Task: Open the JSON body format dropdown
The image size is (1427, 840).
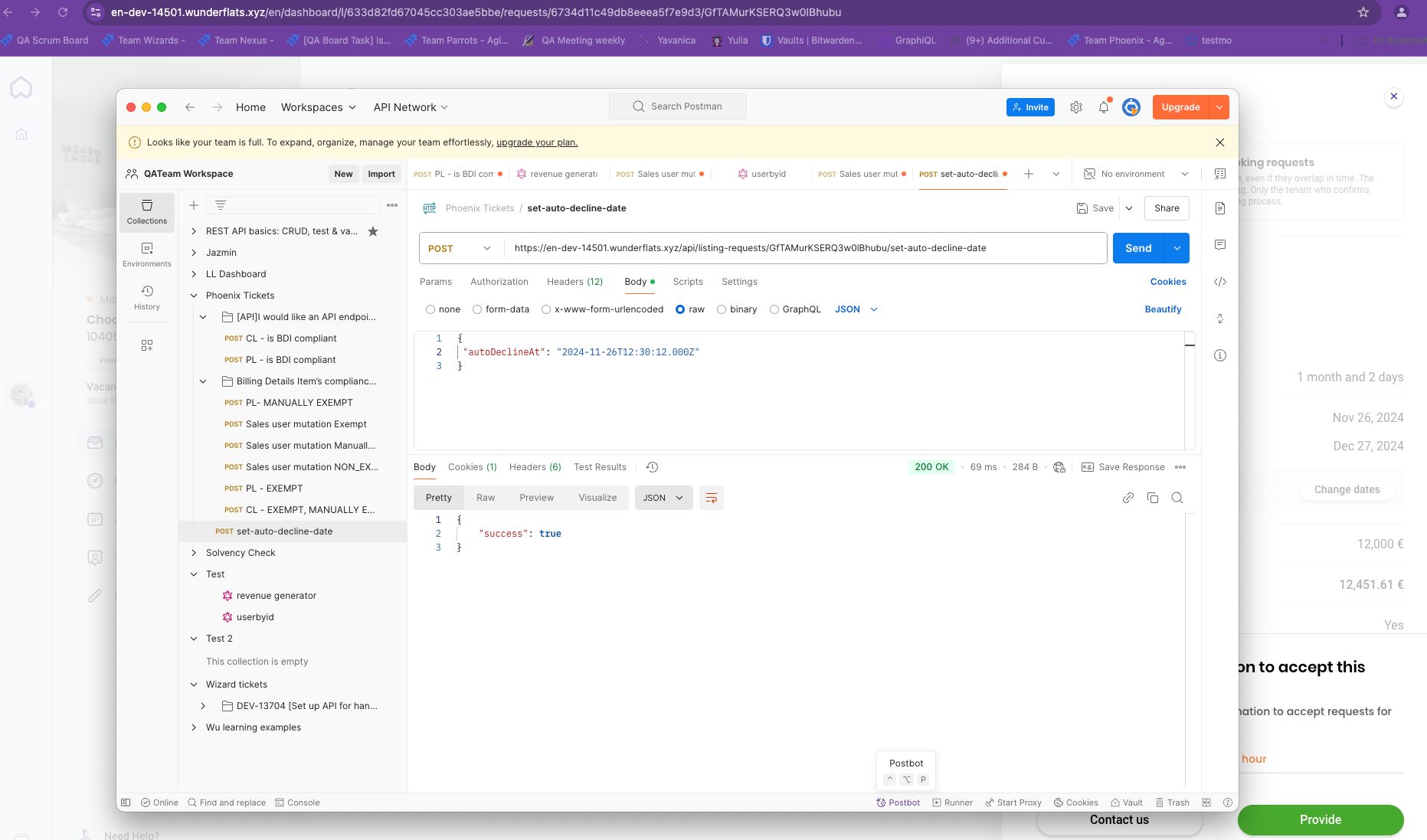Action: click(856, 309)
